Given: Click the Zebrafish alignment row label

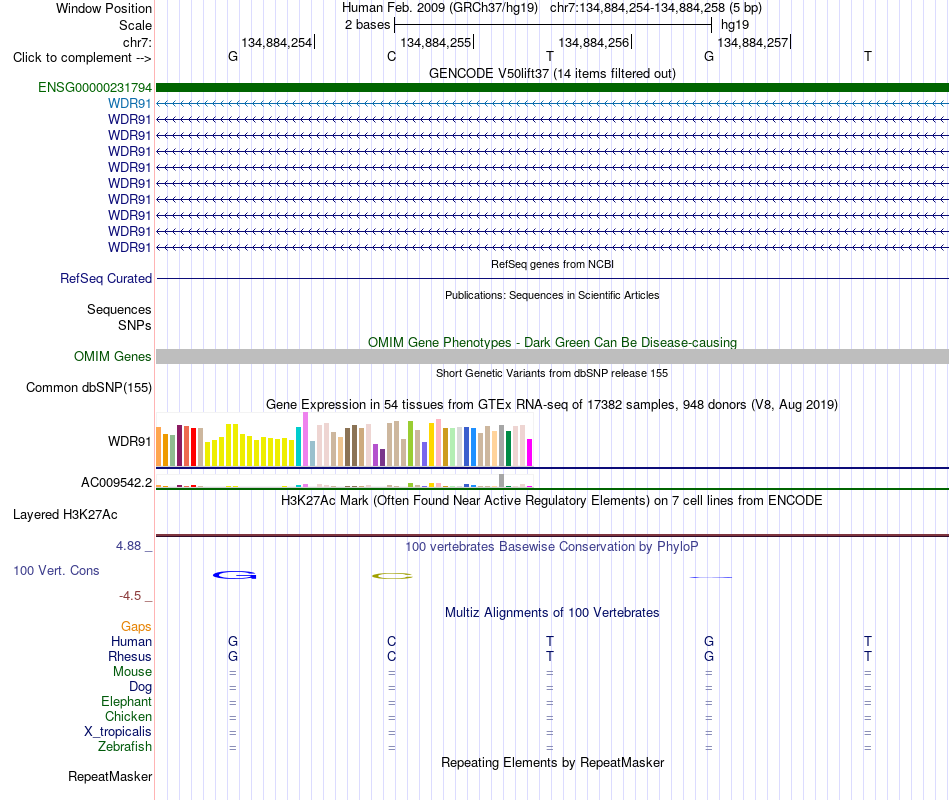Looking at the screenshot, I should point(125,747).
